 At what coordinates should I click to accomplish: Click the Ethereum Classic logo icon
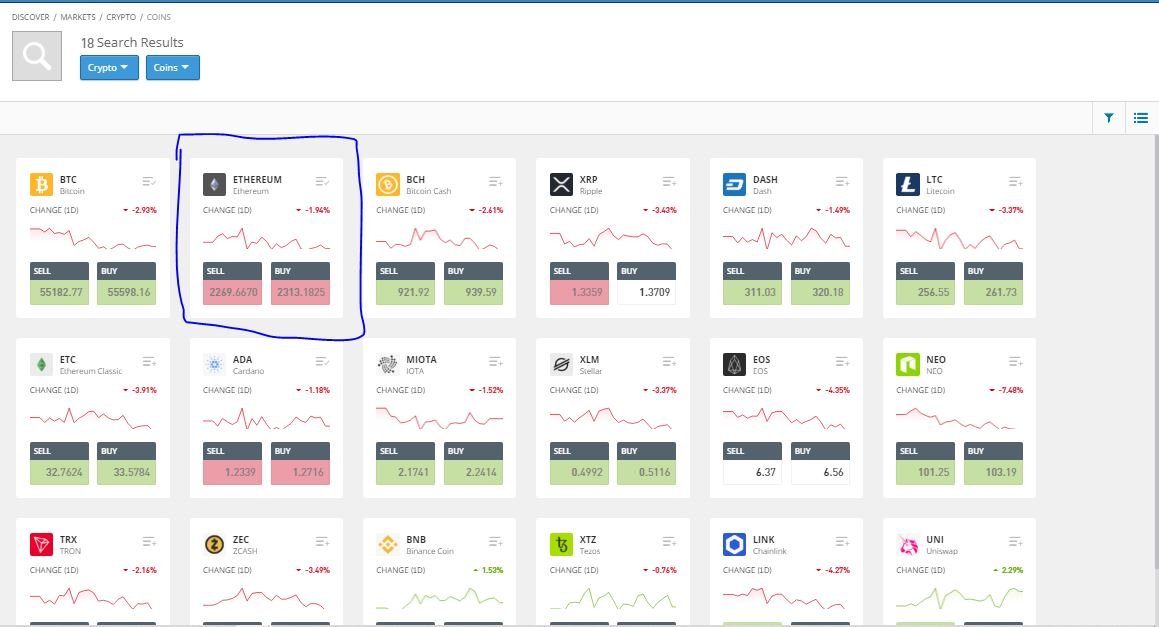pos(41,365)
